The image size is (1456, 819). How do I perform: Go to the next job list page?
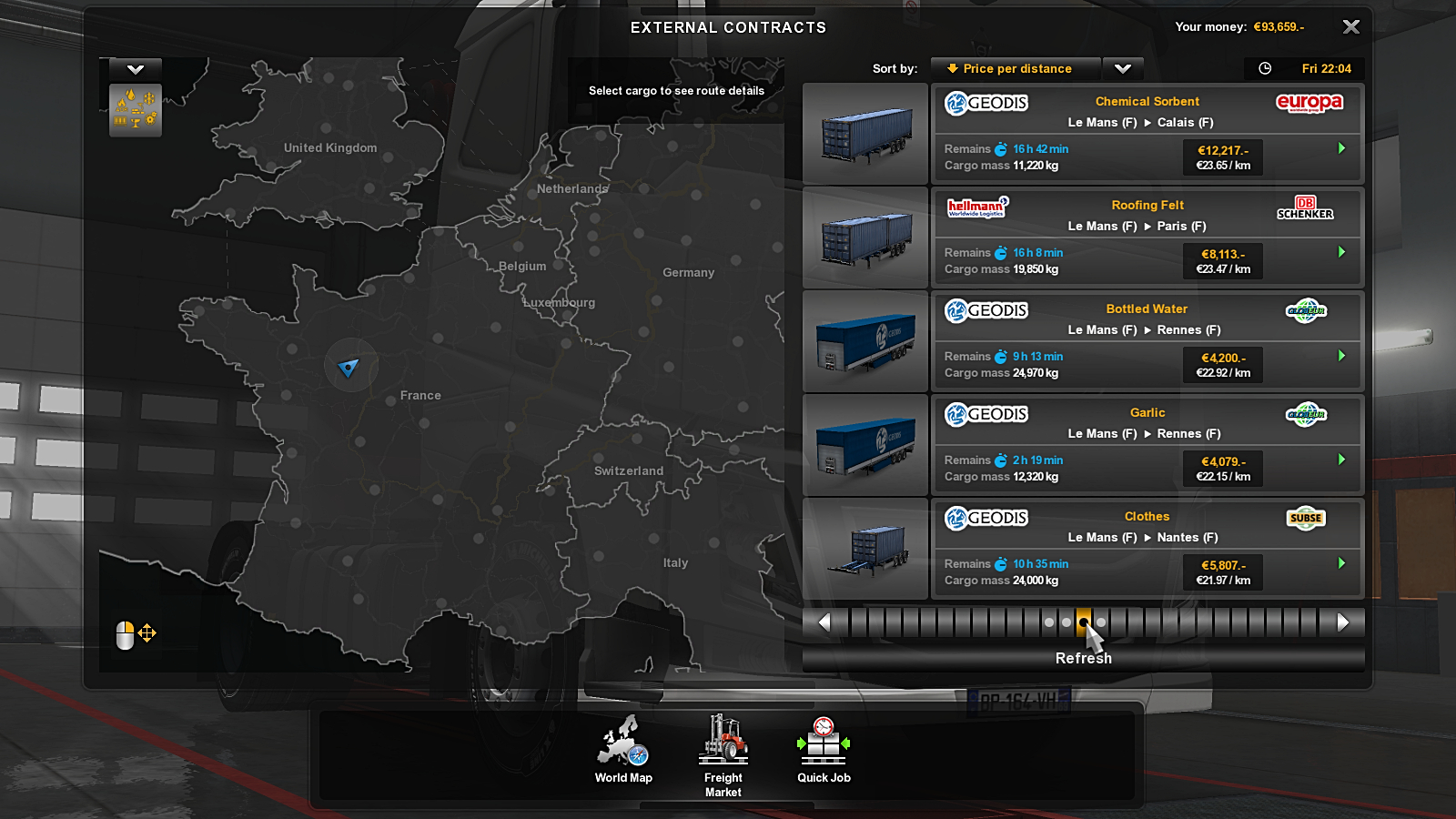1343,622
